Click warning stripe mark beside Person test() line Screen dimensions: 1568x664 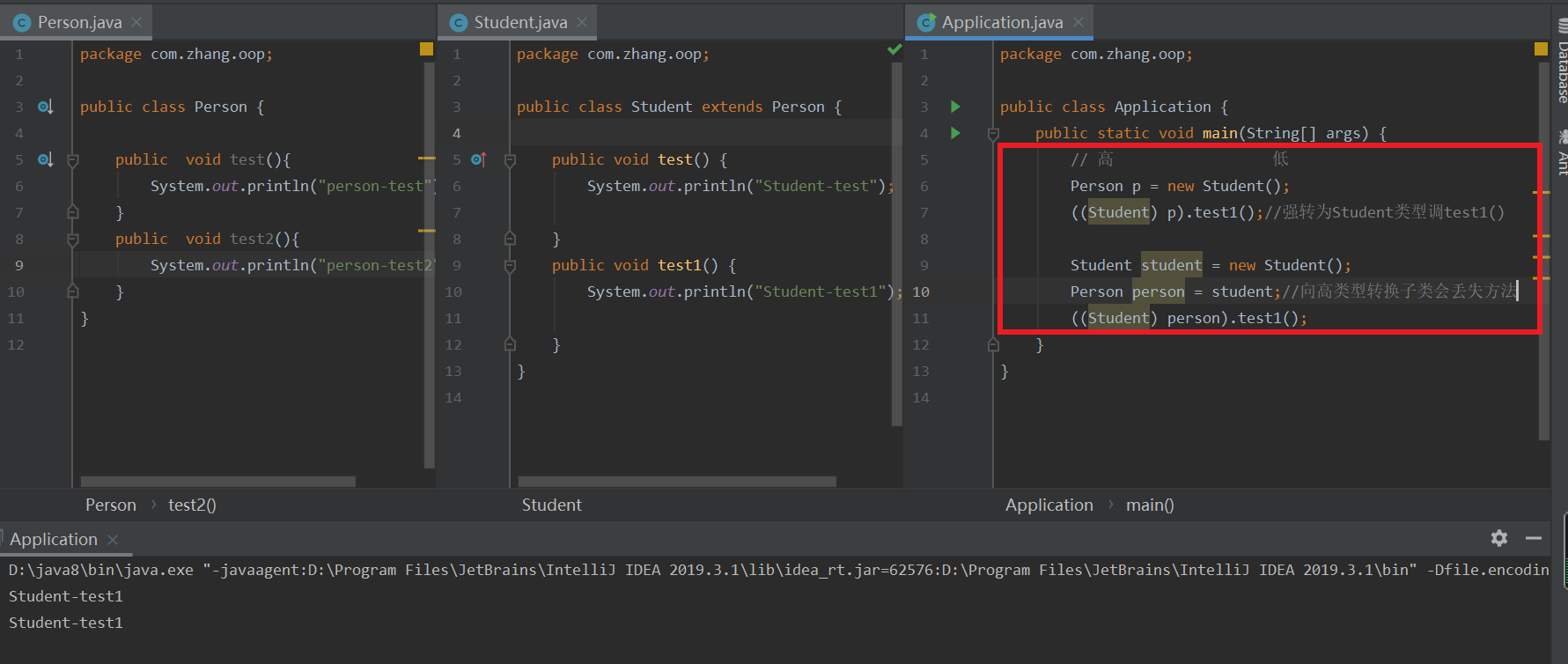point(427,158)
